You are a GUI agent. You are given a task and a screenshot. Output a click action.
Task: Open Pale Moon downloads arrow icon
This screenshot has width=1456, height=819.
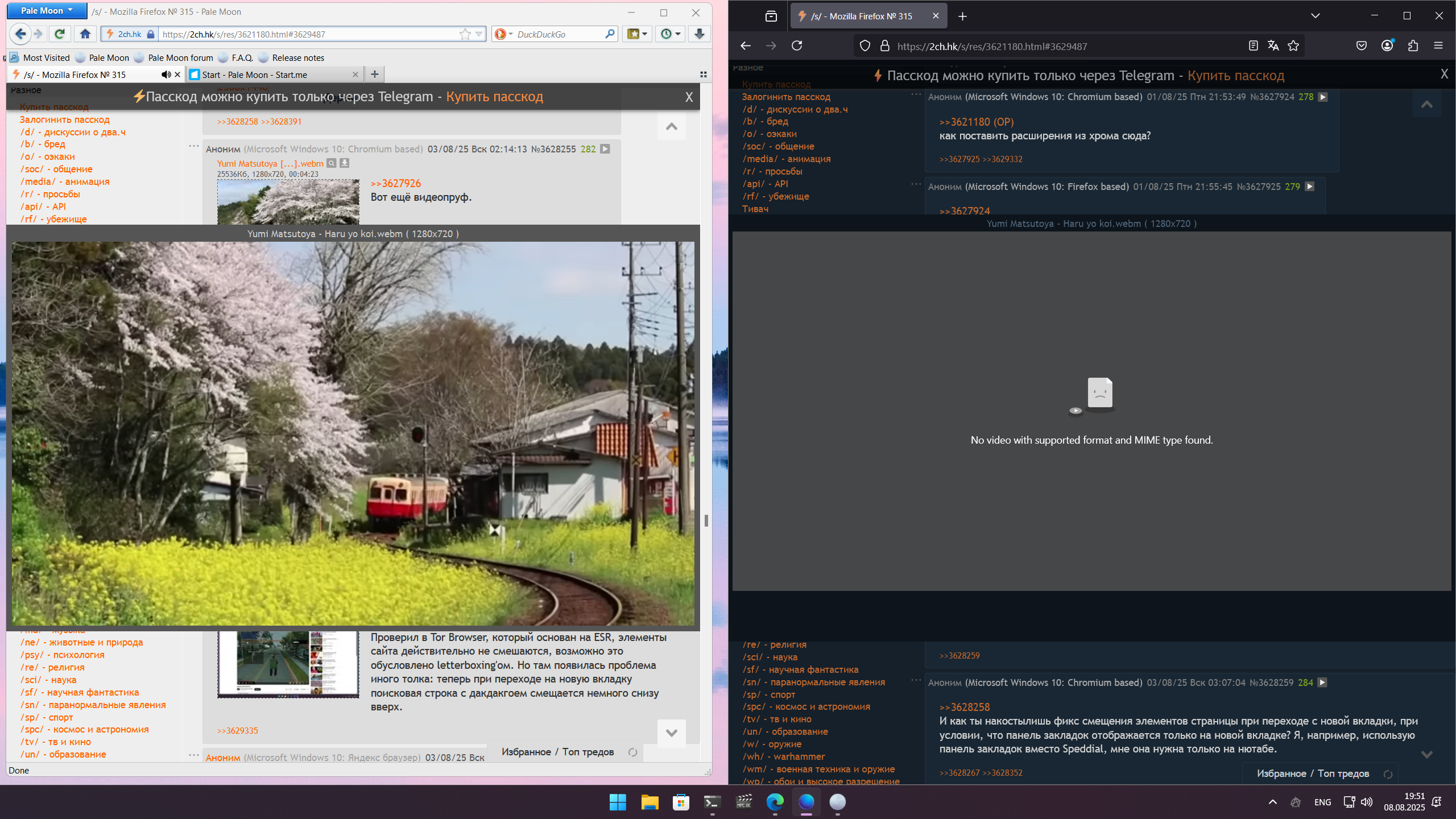(x=700, y=34)
